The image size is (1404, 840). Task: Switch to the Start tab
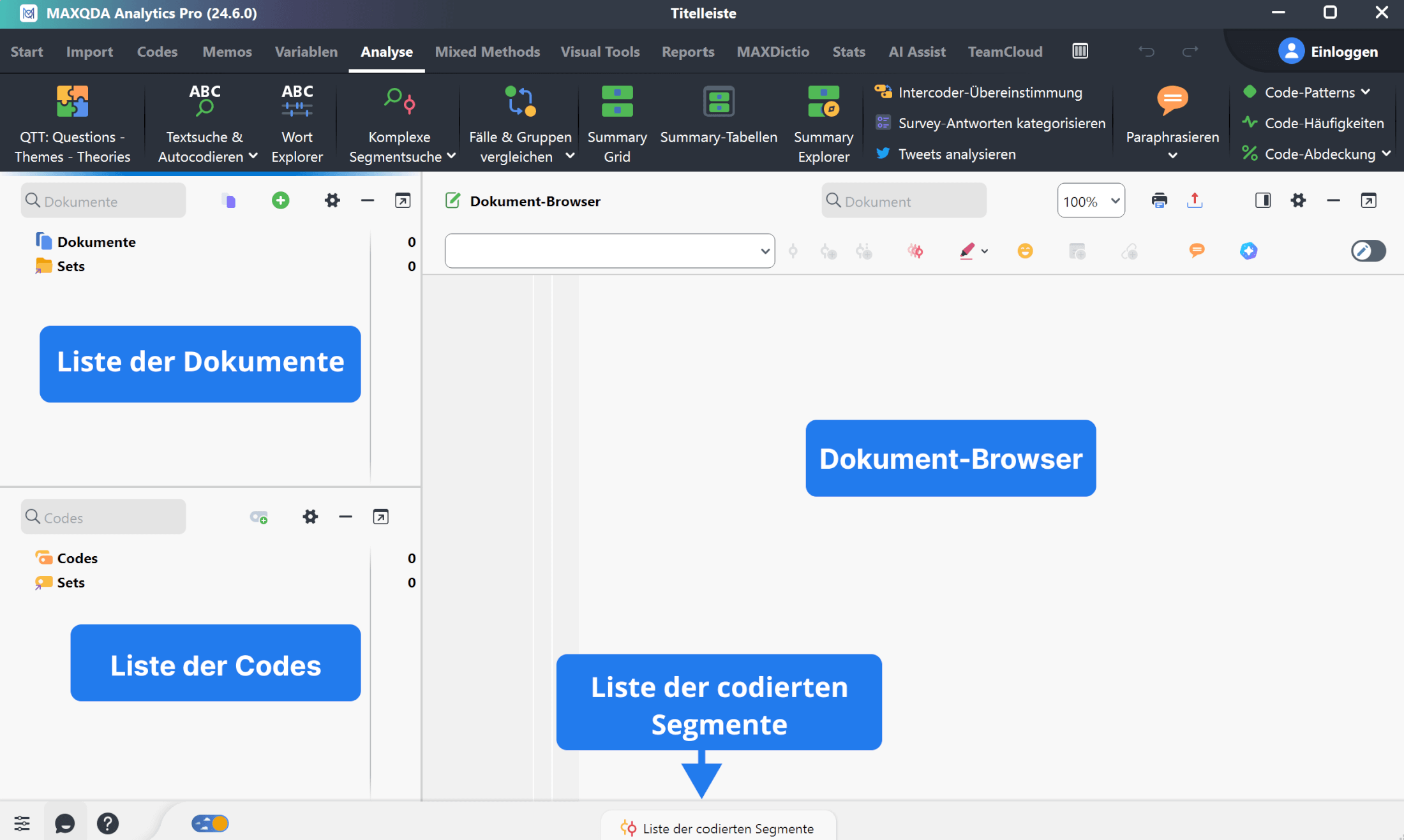click(x=27, y=52)
